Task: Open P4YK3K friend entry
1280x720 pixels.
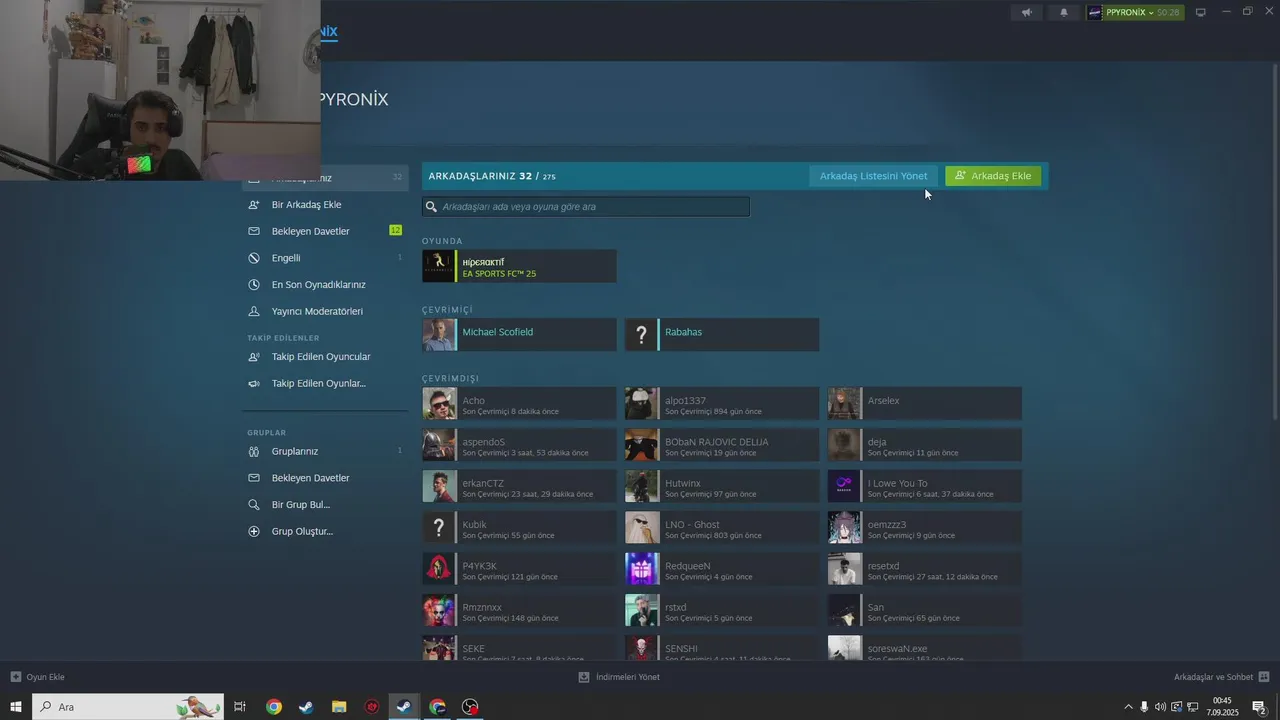Action: pyautogui.click(x=519, y=569)
